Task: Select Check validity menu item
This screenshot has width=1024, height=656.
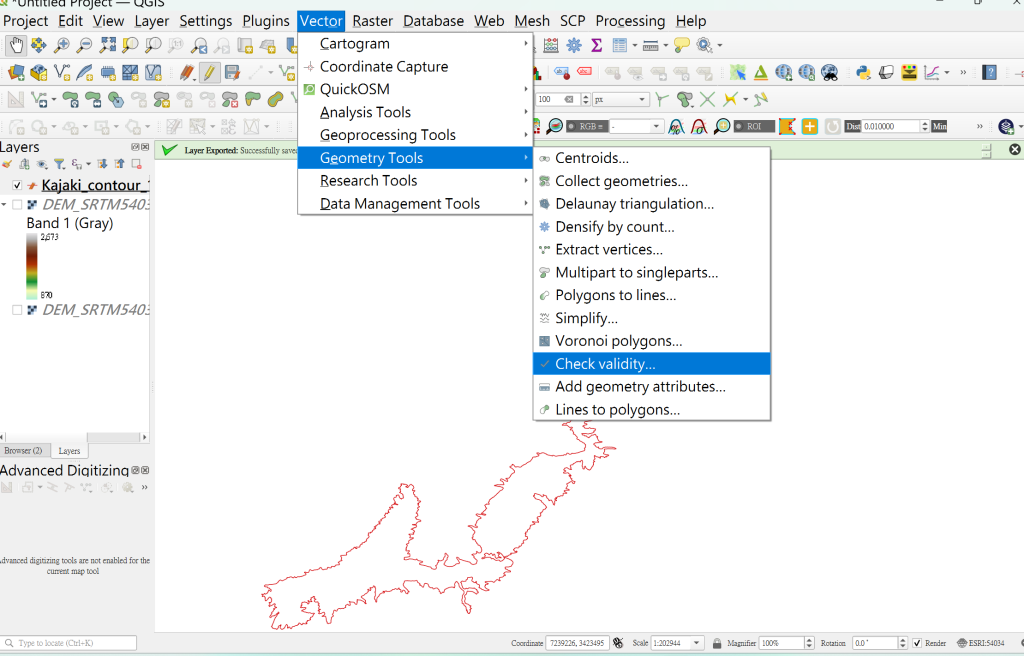Action: (x=652, y=364)
